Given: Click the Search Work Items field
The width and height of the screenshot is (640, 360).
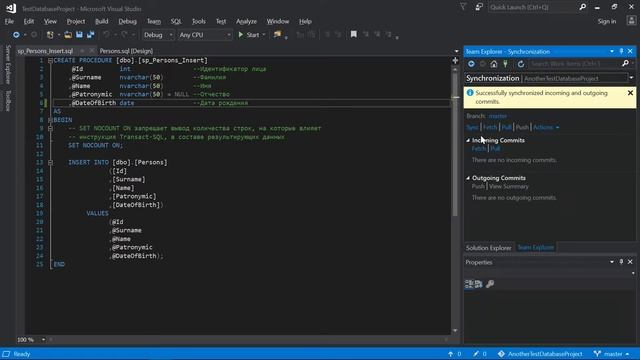Looking at the screenshot, I should 575,64.
